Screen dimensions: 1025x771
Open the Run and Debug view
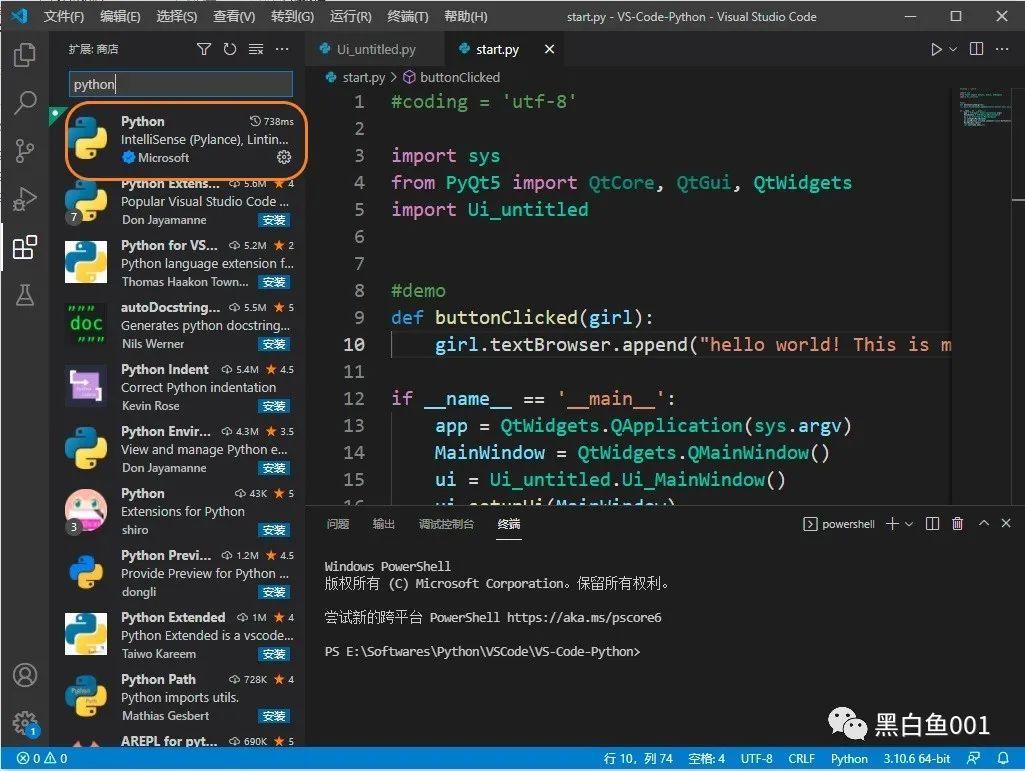(24, 199)
